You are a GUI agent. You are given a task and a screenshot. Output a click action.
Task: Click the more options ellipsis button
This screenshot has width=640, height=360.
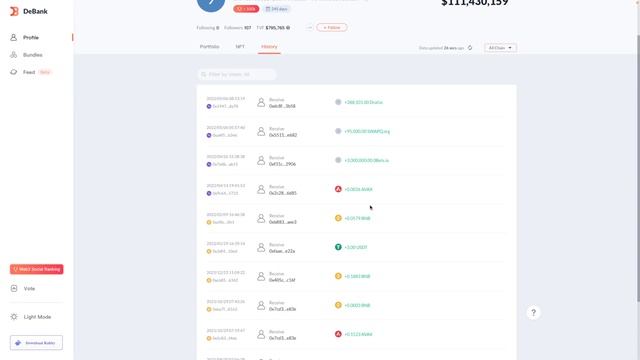point(309,27)
